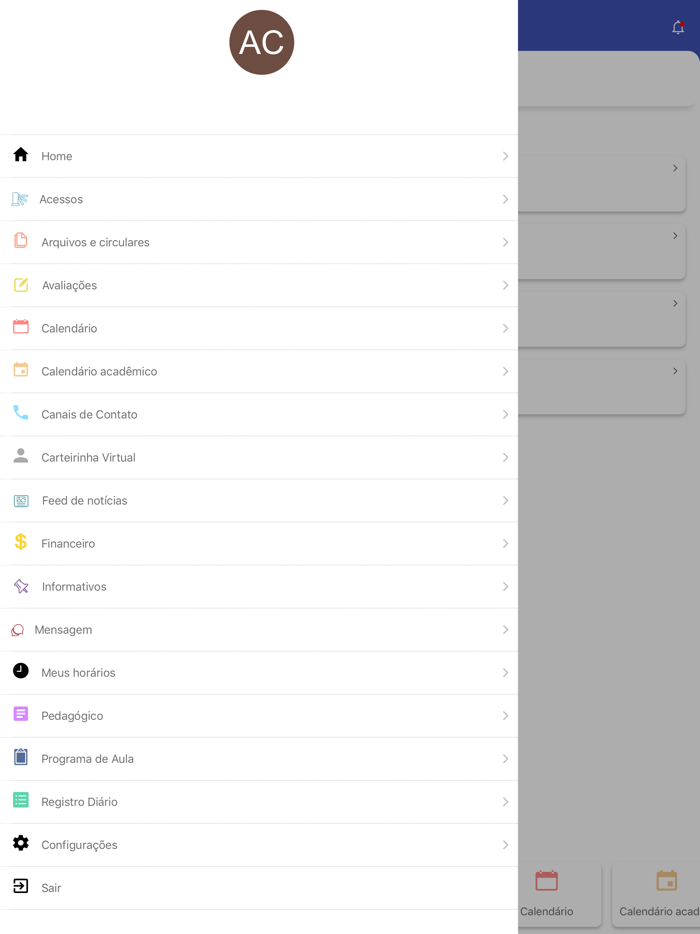
Task: Expand the Informativos row chevron
Action: click(505, 587)
